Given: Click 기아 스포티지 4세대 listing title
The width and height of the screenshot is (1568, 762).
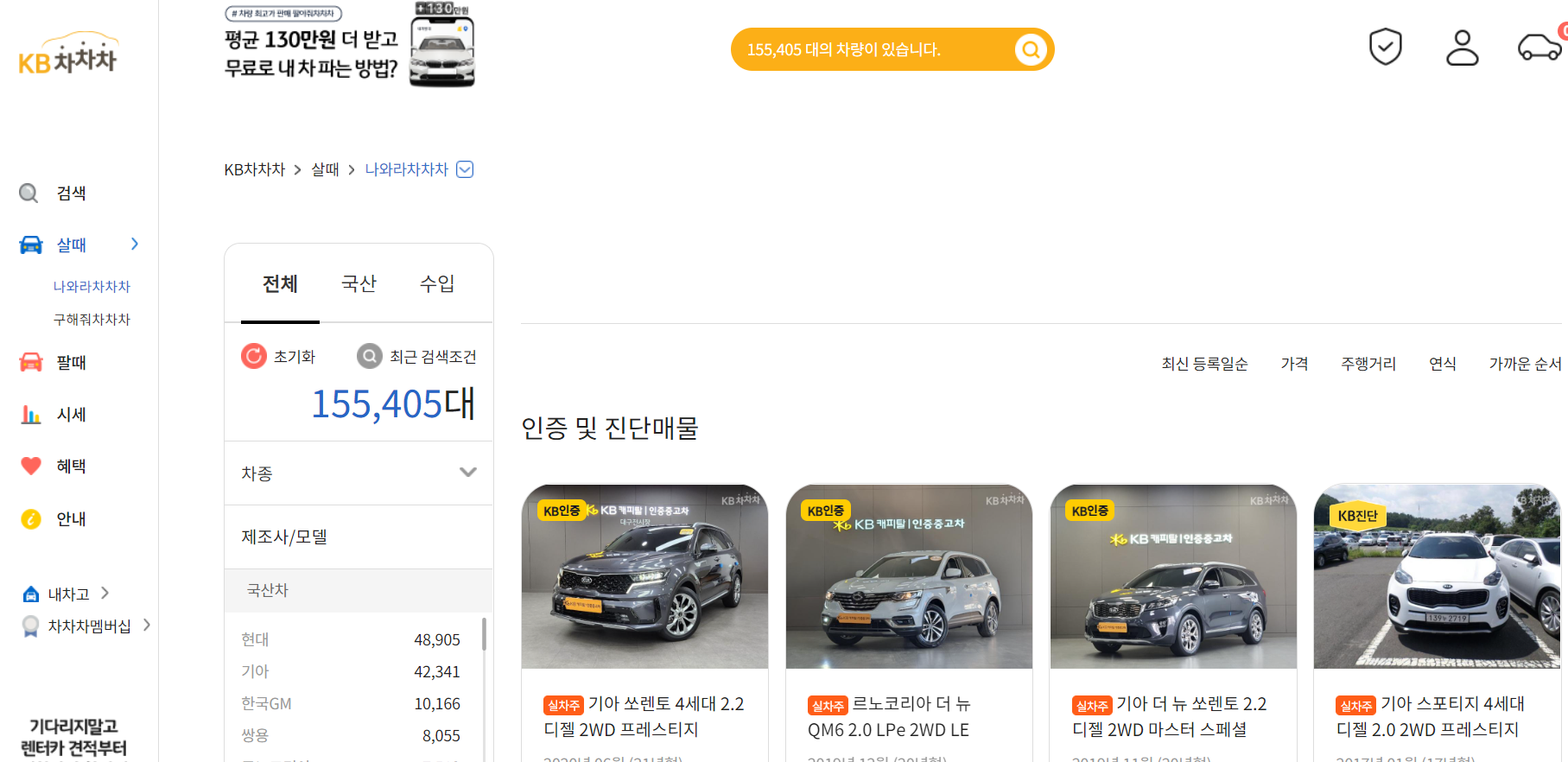Looking at the screenshot, I should point(1431,717).
